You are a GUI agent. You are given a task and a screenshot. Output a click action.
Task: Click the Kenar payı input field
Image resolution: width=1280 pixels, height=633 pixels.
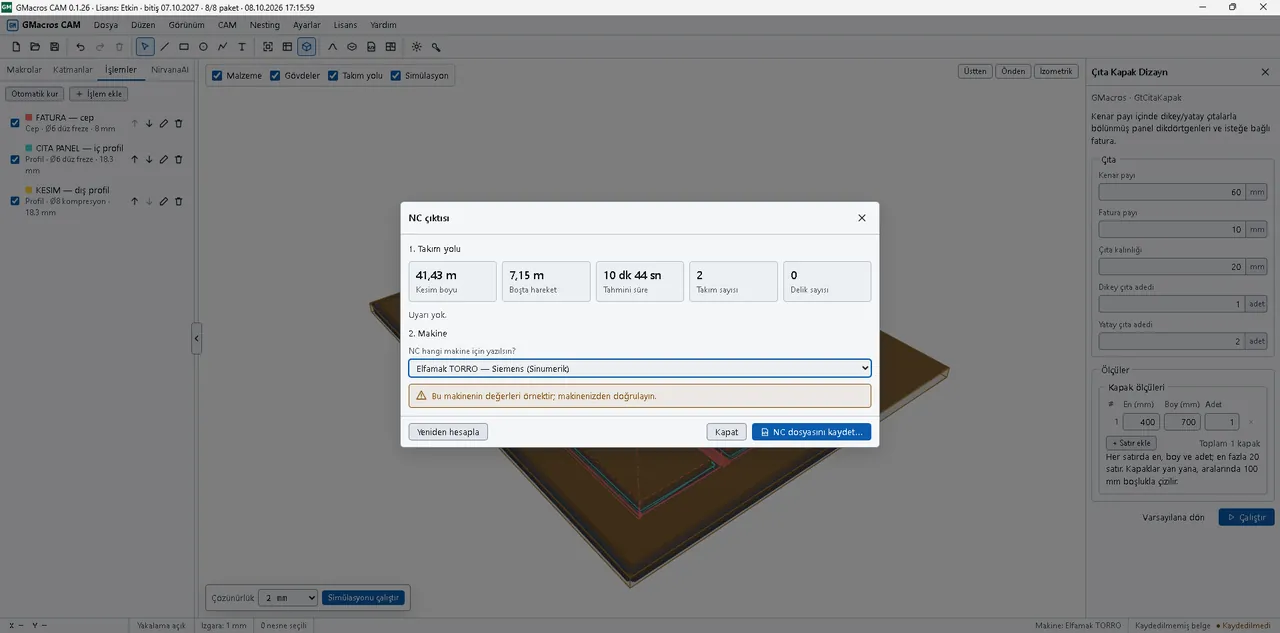tap(1171, 192)
